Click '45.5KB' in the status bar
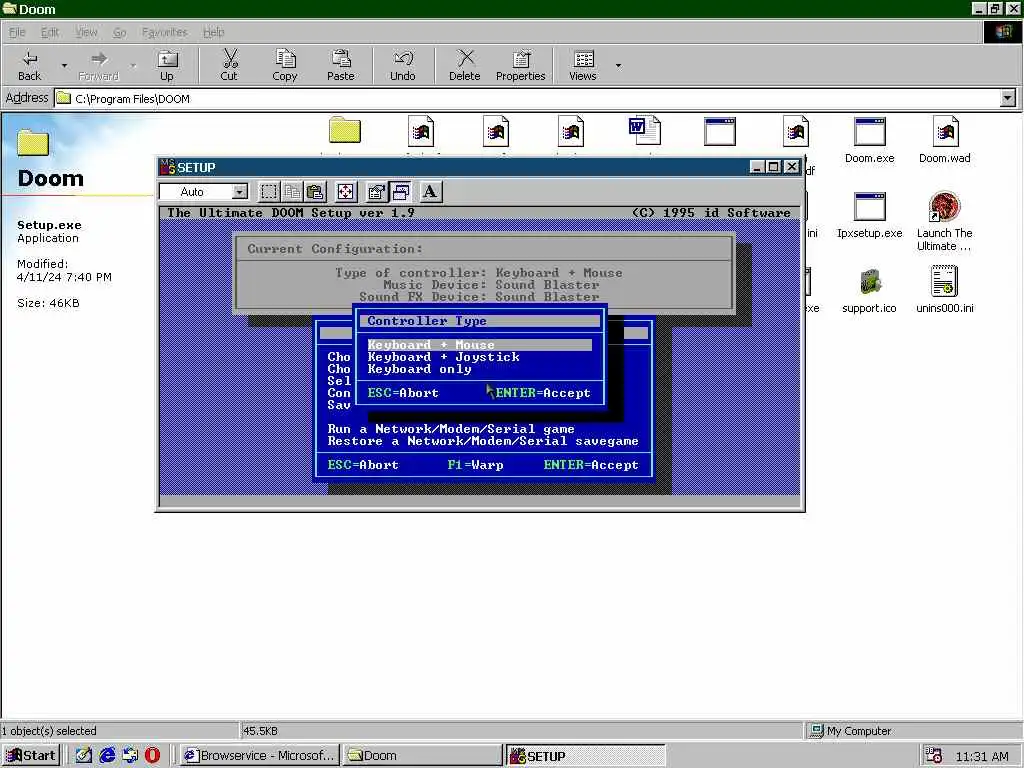The width and height of the screenshot is (1024, 768). [260, 731]
